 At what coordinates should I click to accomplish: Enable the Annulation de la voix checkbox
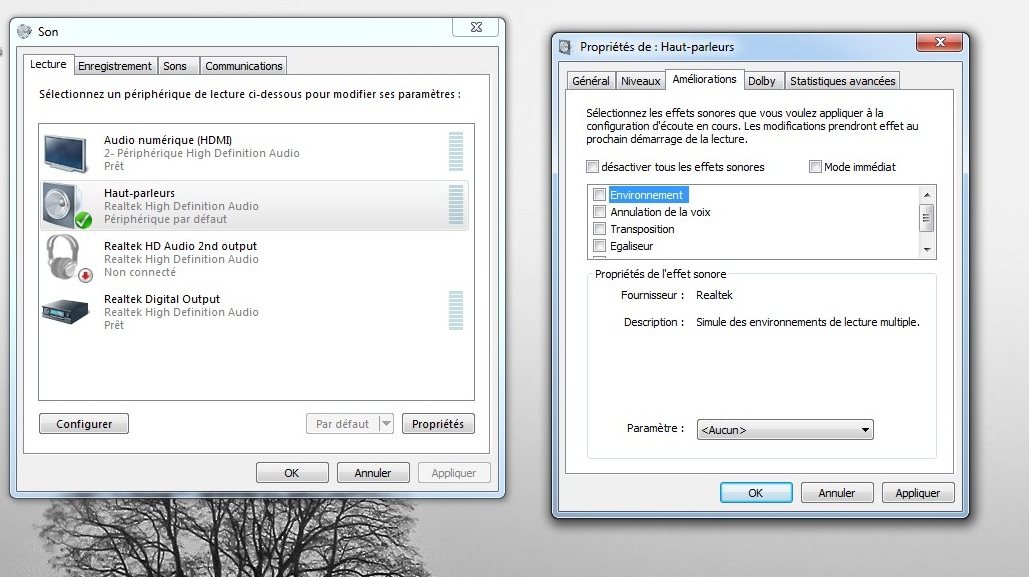tap(600, 212)
